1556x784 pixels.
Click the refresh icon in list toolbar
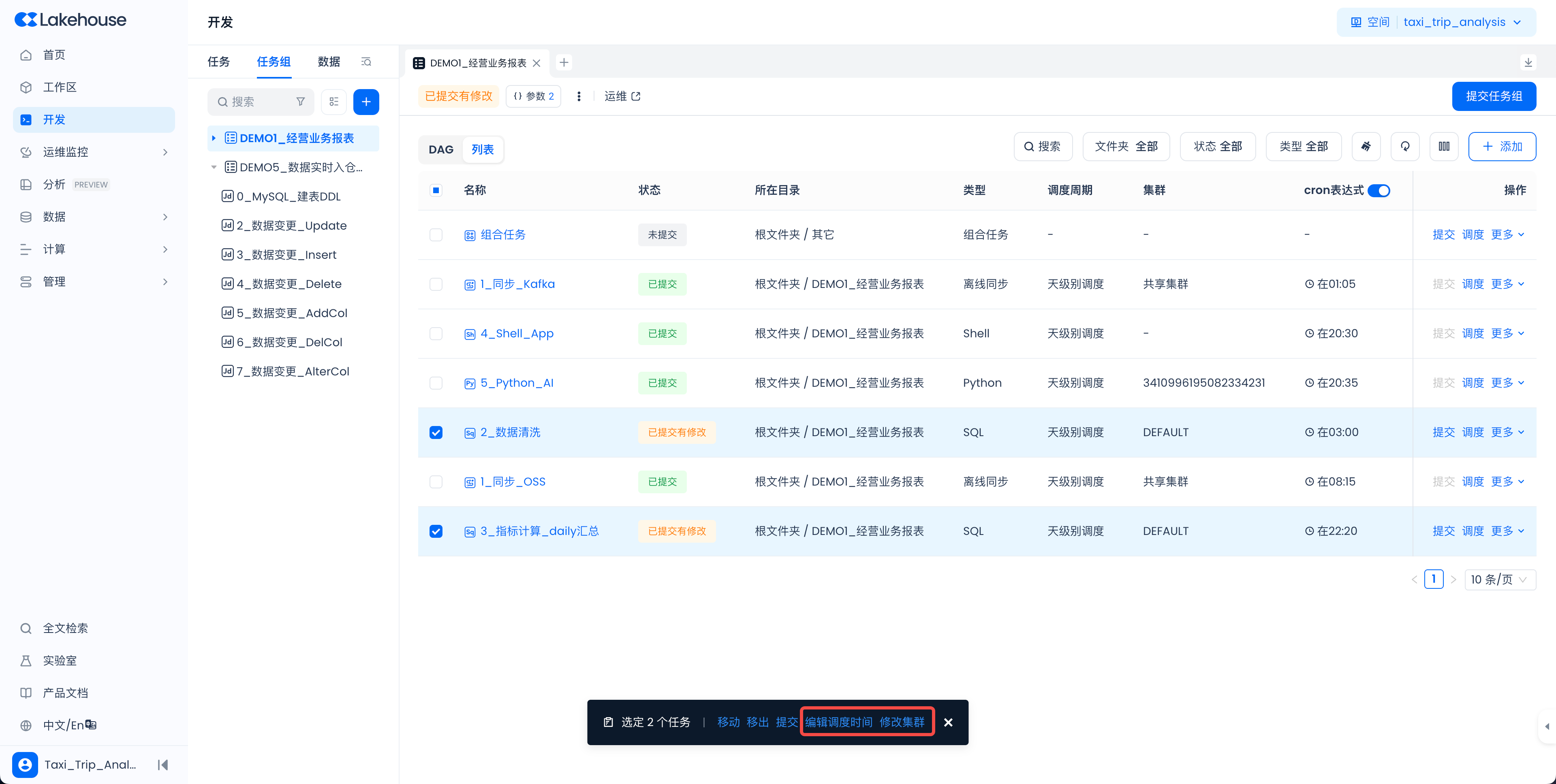1404,147
